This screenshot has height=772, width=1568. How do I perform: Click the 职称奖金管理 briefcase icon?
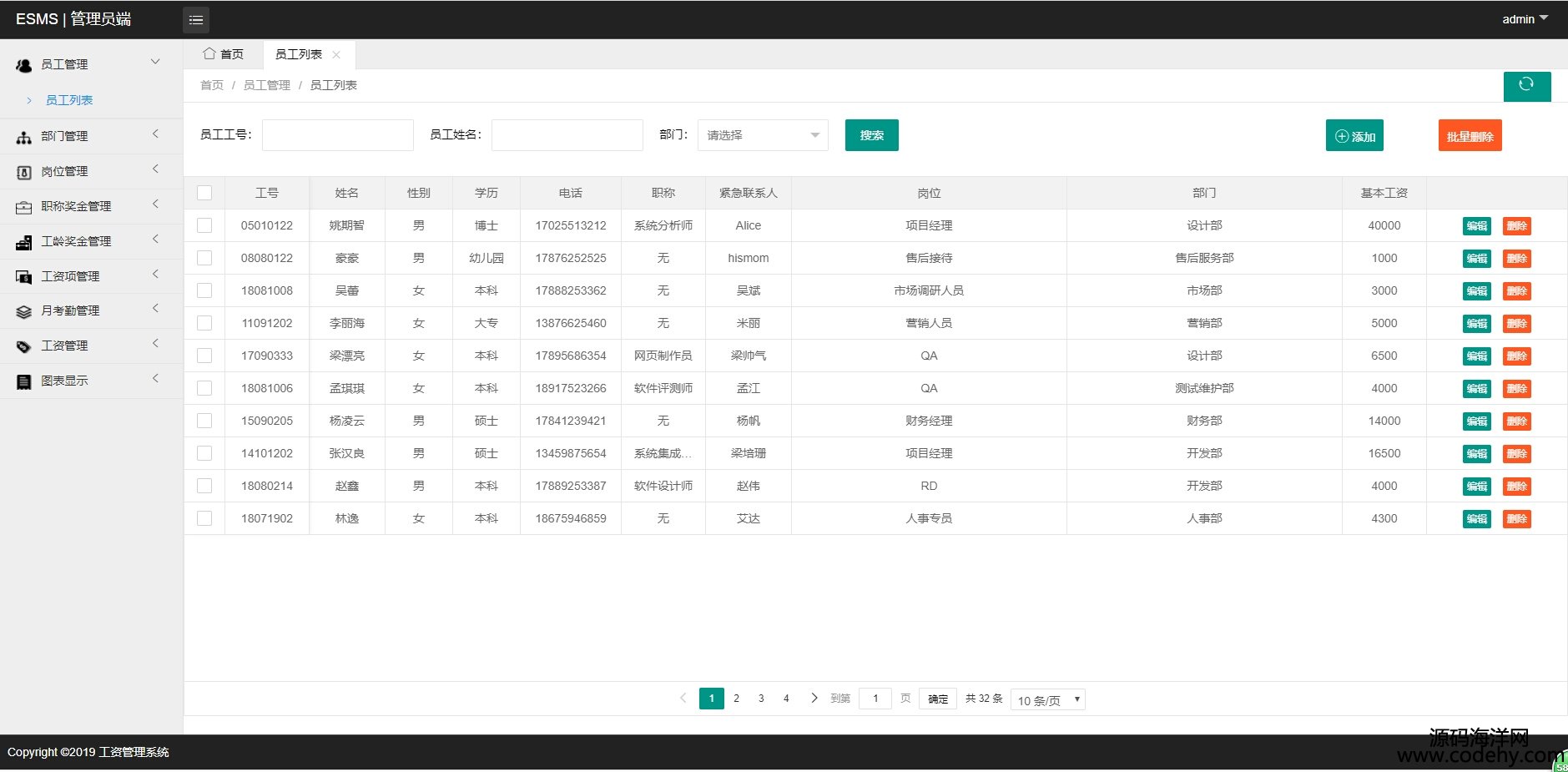23,207
